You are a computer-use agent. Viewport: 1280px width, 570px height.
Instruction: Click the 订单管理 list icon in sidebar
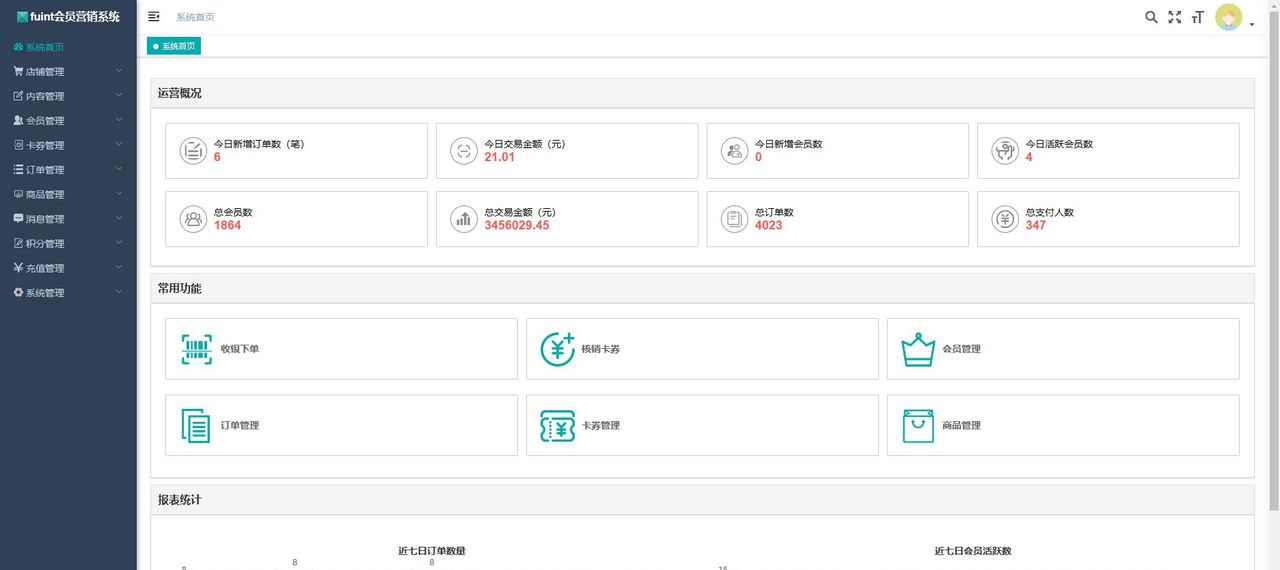coord(18,170)
